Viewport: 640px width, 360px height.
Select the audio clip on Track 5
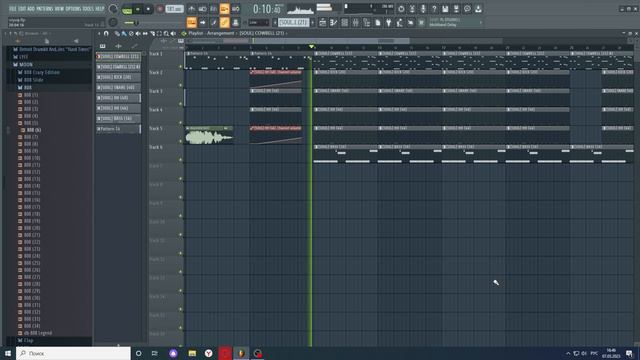pos(209,135)
